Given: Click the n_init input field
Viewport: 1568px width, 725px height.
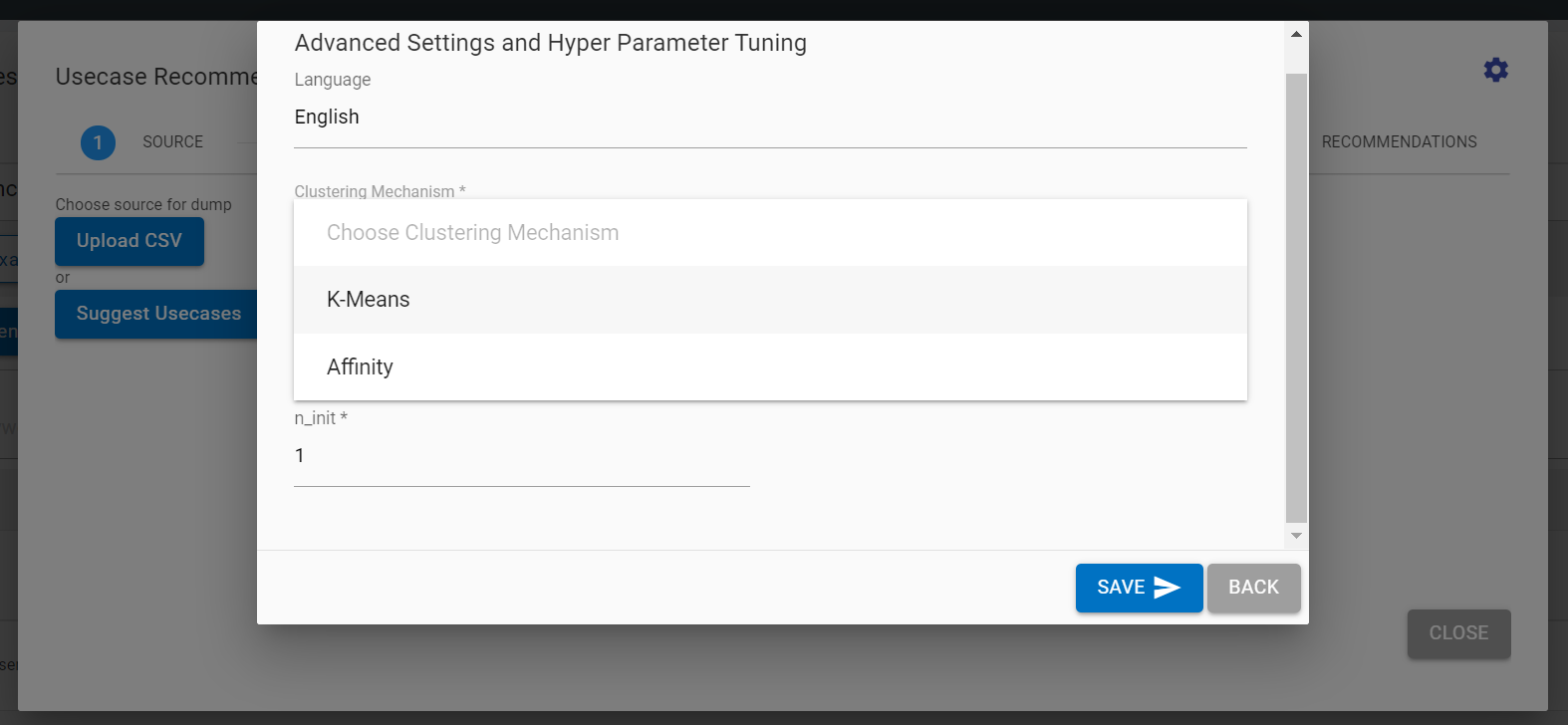Looking at the screenshot, I should 521,456.
